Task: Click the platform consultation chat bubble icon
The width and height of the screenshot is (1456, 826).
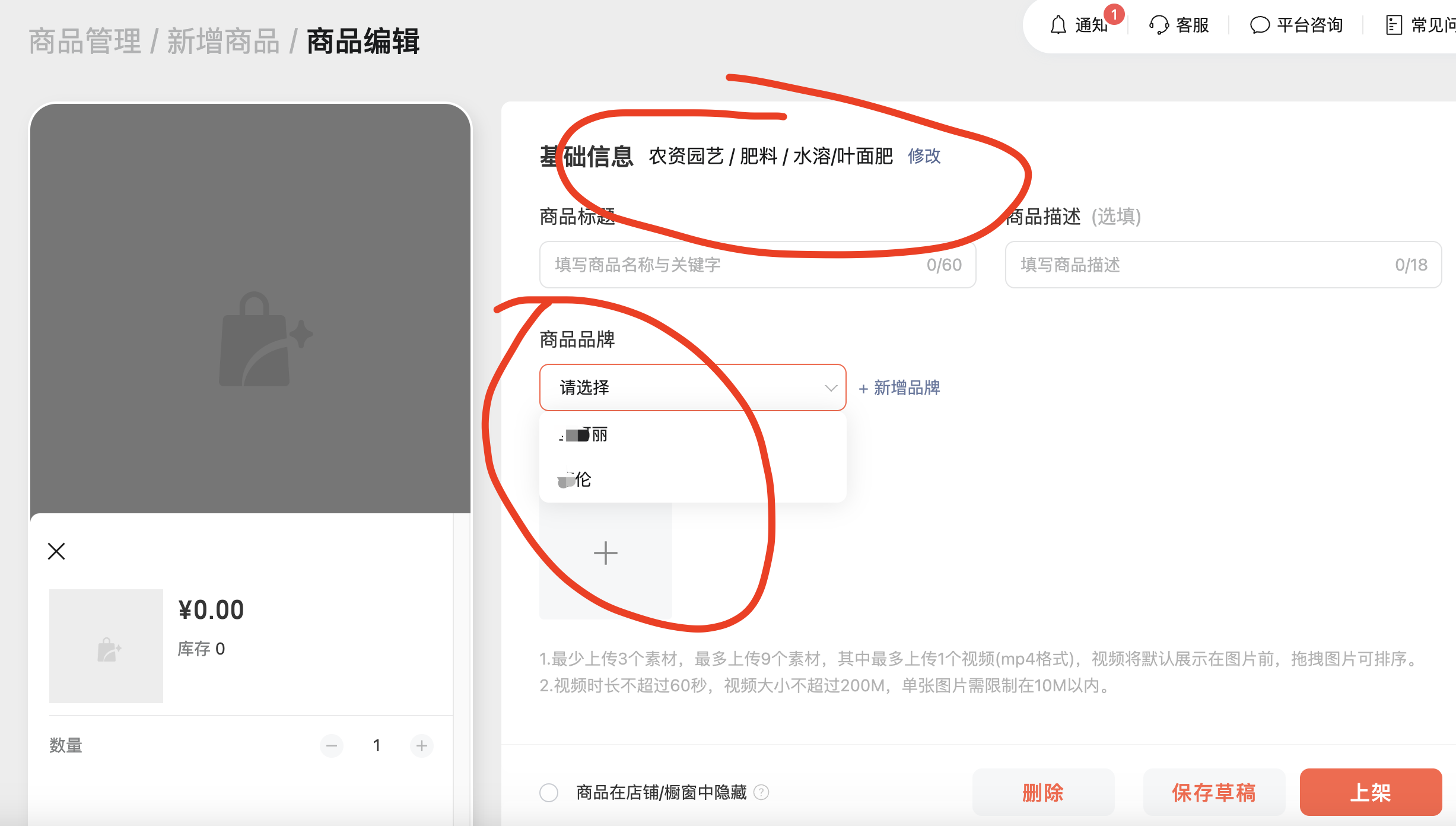Action: pos(1260,26)
